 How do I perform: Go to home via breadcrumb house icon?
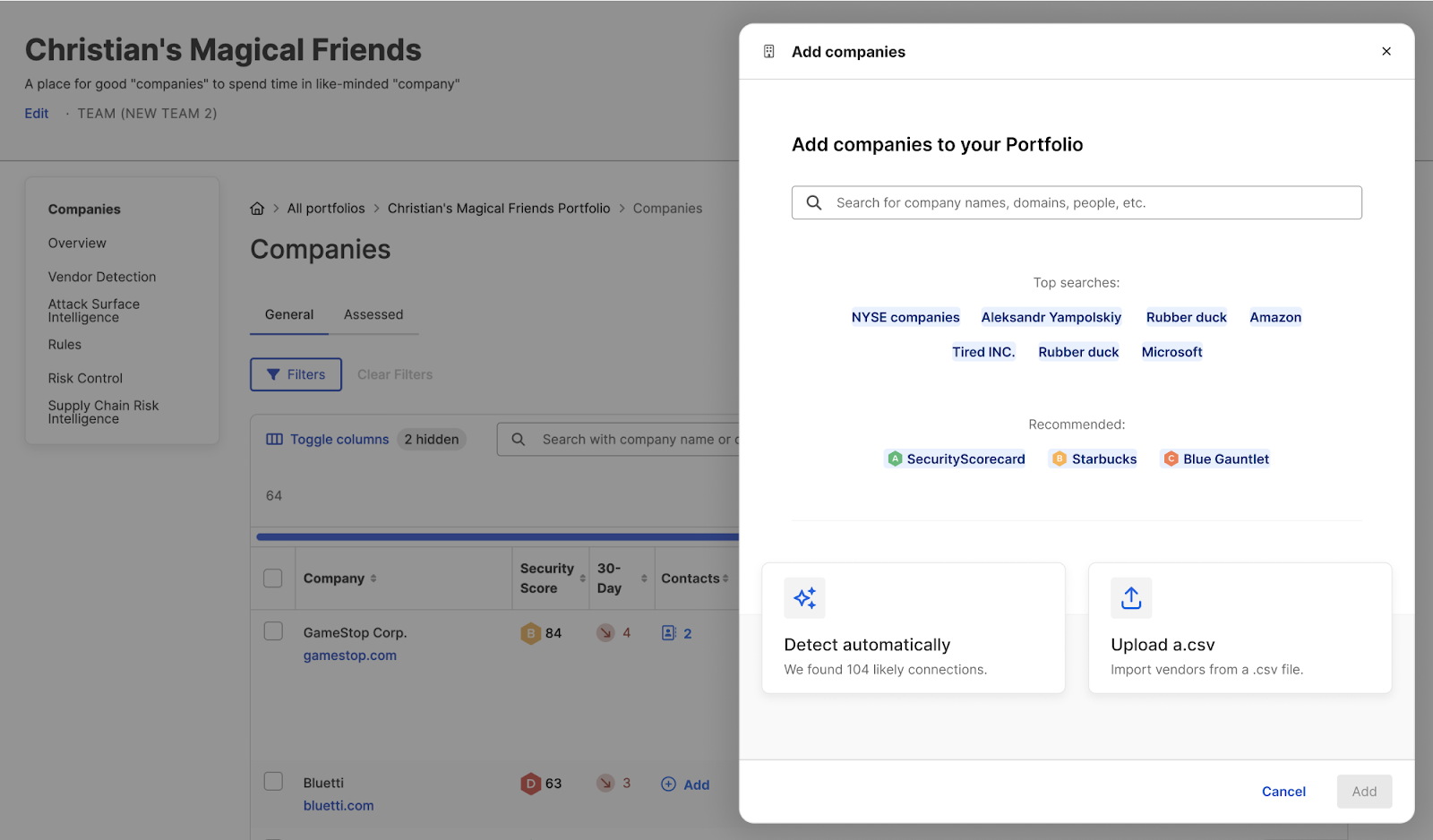[257, 209]
